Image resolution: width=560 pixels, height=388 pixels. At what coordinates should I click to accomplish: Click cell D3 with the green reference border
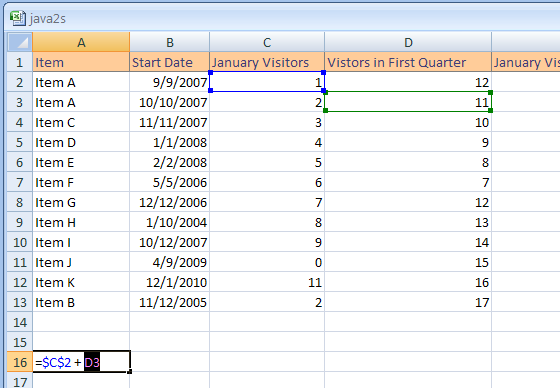click(408, 102)
